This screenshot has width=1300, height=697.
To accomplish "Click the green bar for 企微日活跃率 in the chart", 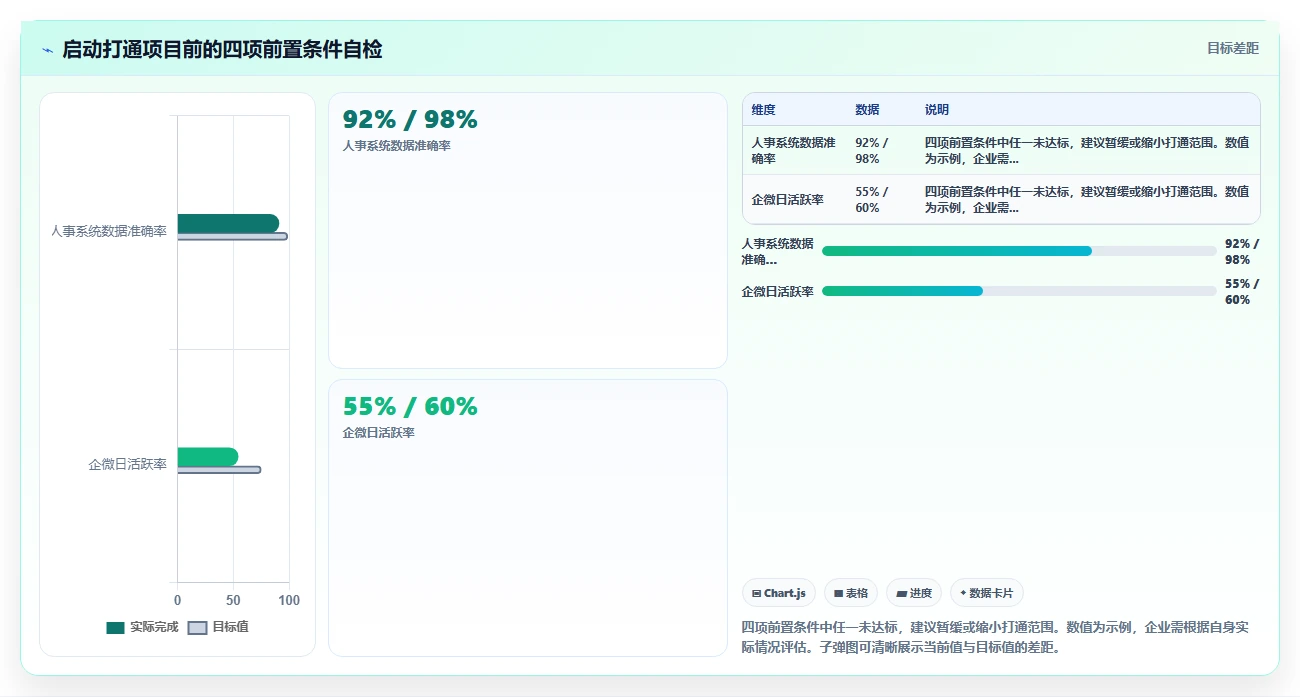I will click(x=208, y=457).
